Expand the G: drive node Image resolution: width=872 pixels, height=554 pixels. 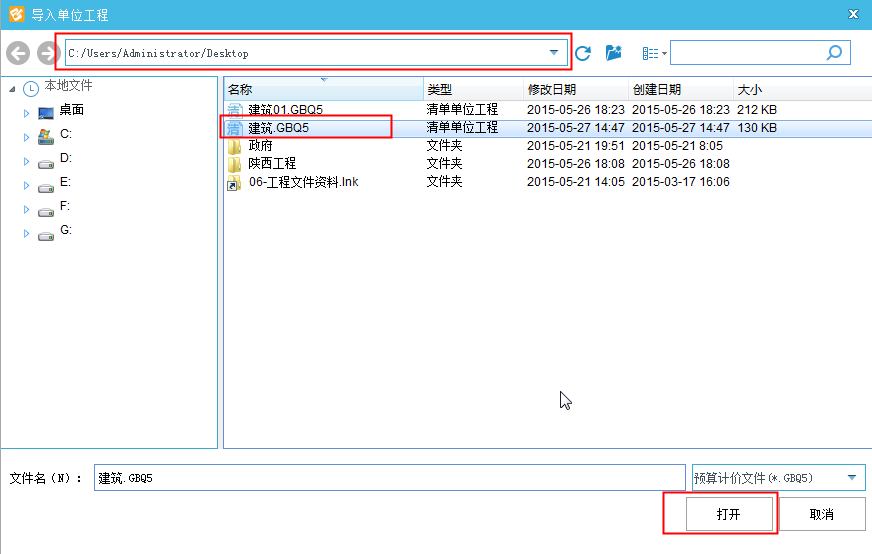(26, 234)
